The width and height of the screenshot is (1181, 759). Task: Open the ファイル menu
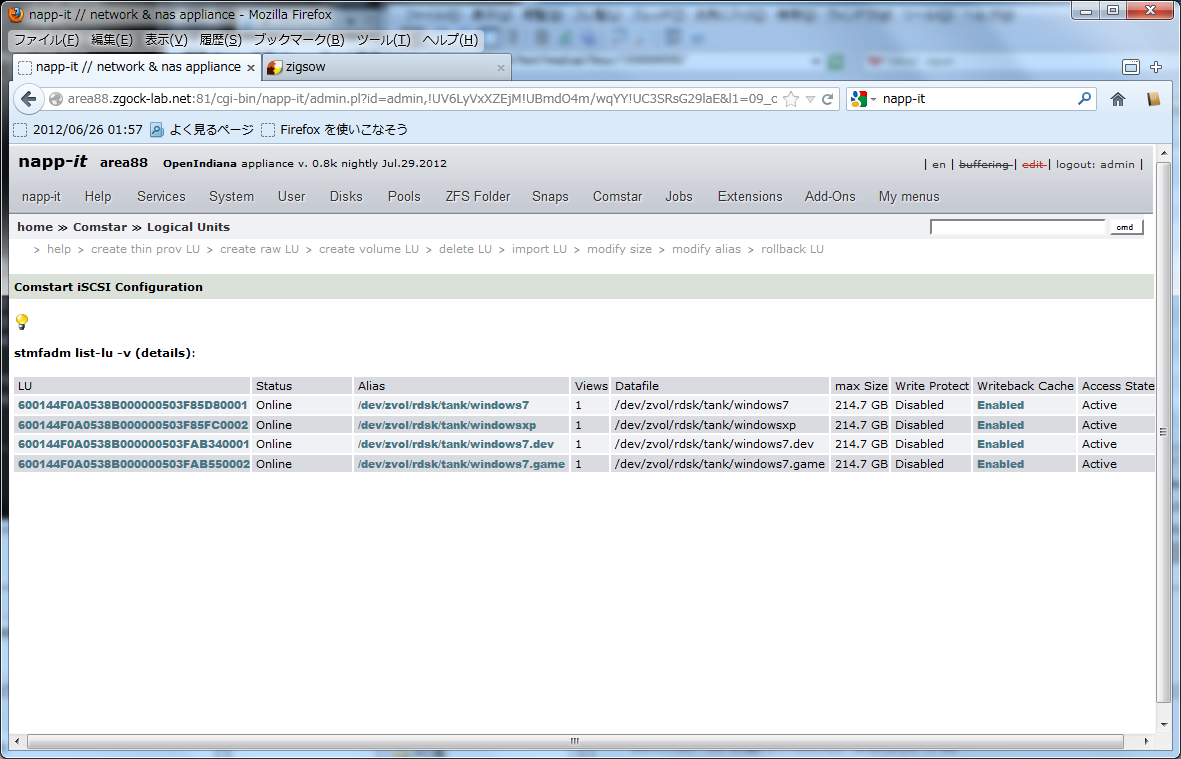click(x=46, y=40)
